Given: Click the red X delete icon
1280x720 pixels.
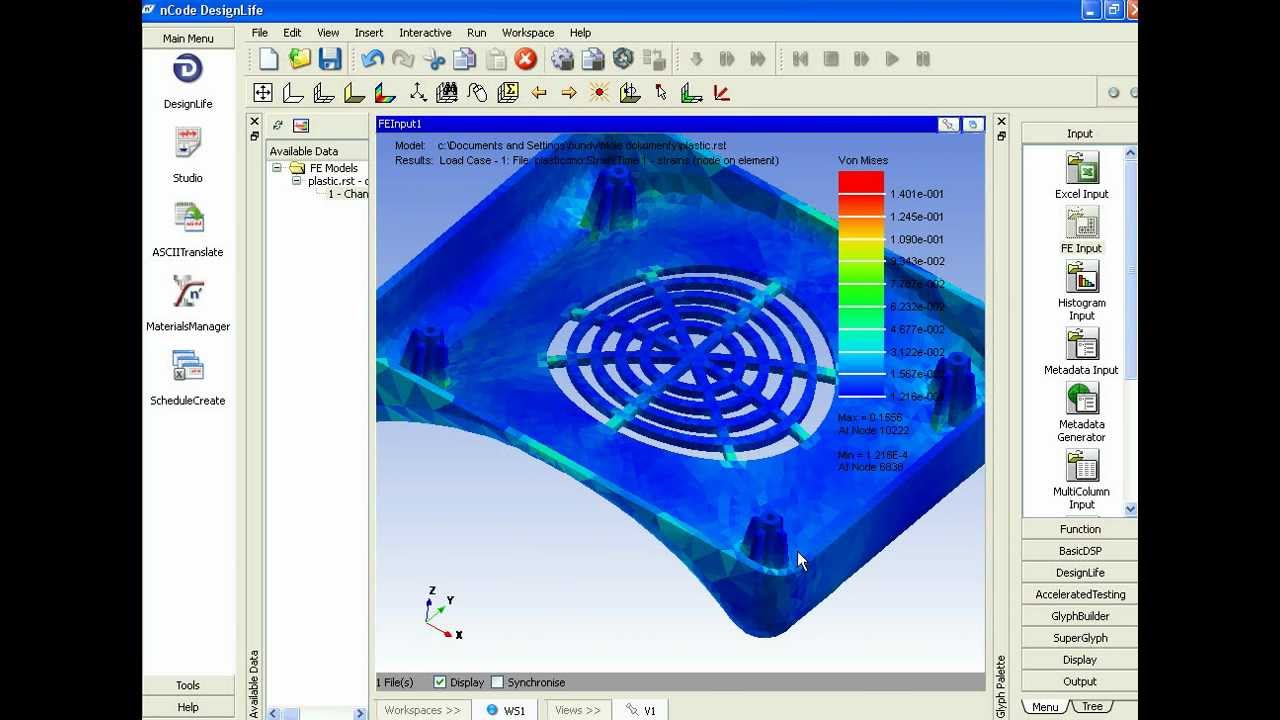Looking at the screenshot, I should [x=525, y=59].
